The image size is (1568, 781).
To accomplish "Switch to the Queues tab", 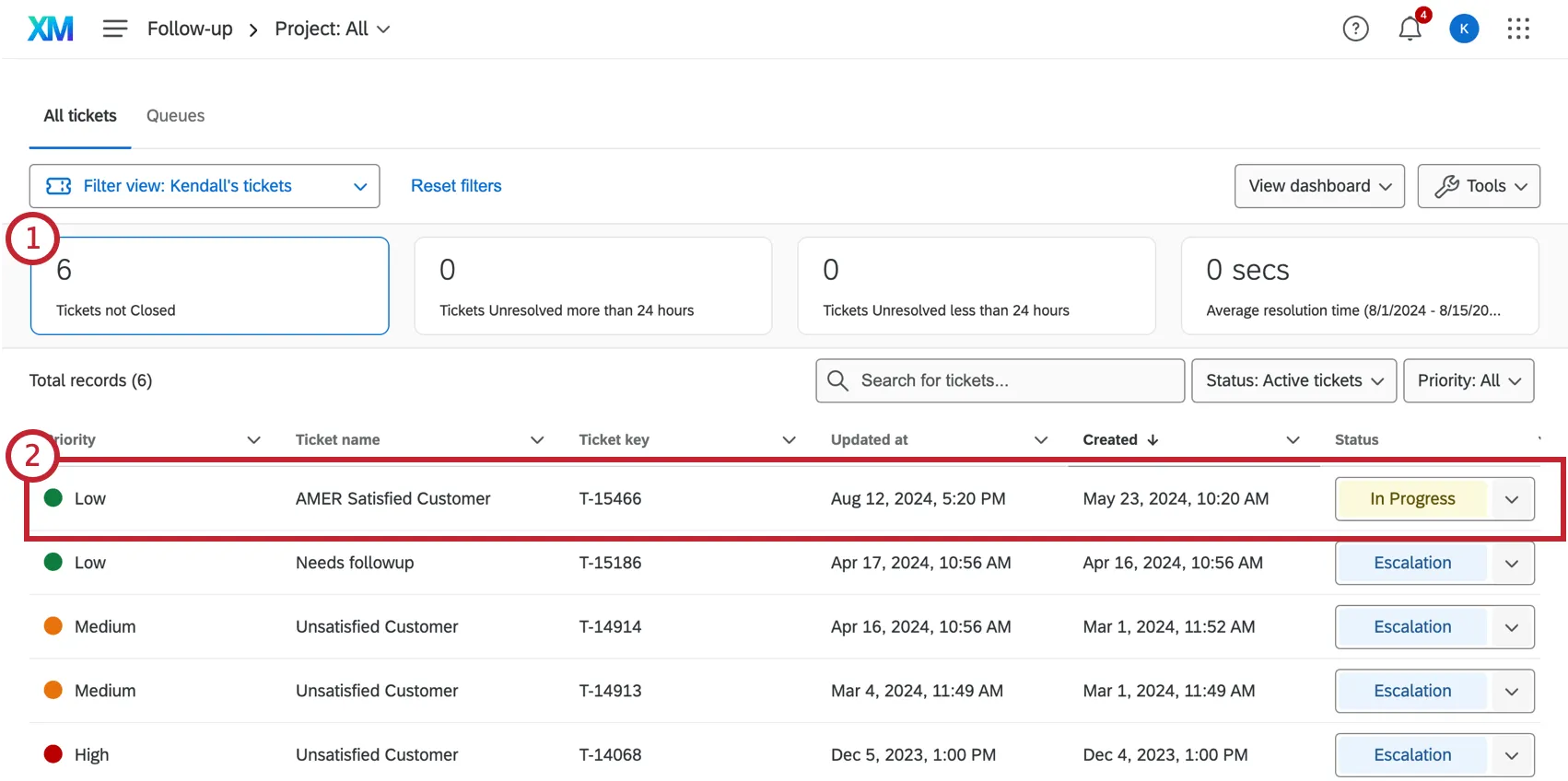I will coord(175,116).
